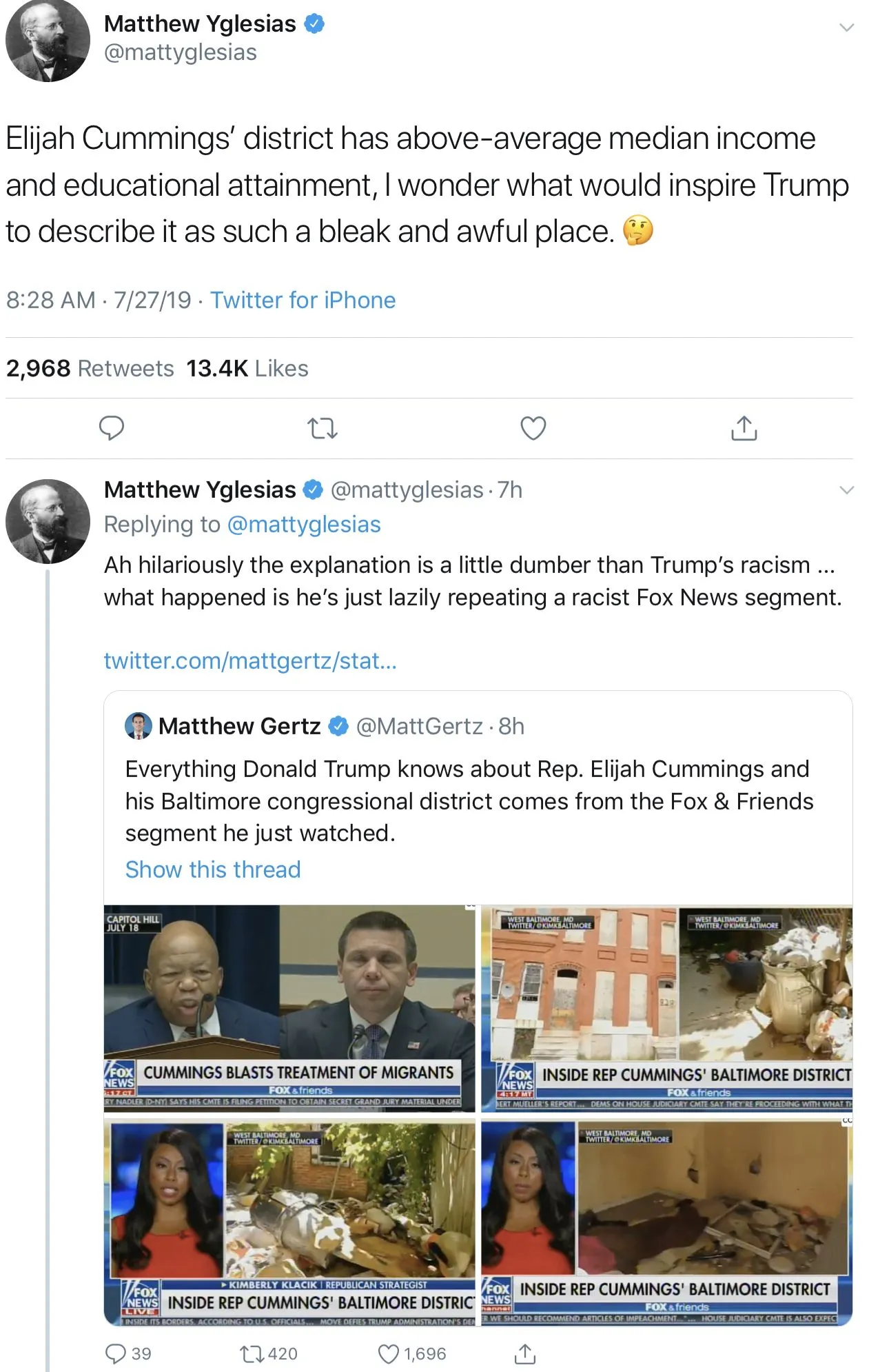Tap the share icon on main tweet
This screenshot has width=869, height=1372.
(x=744, y=428)
